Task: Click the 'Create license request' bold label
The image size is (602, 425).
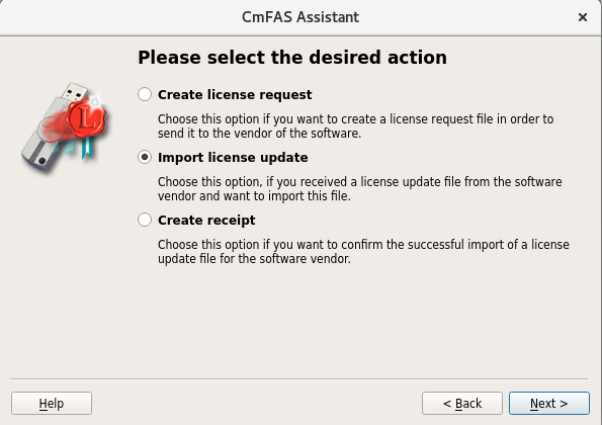Action: pos(235,94)
